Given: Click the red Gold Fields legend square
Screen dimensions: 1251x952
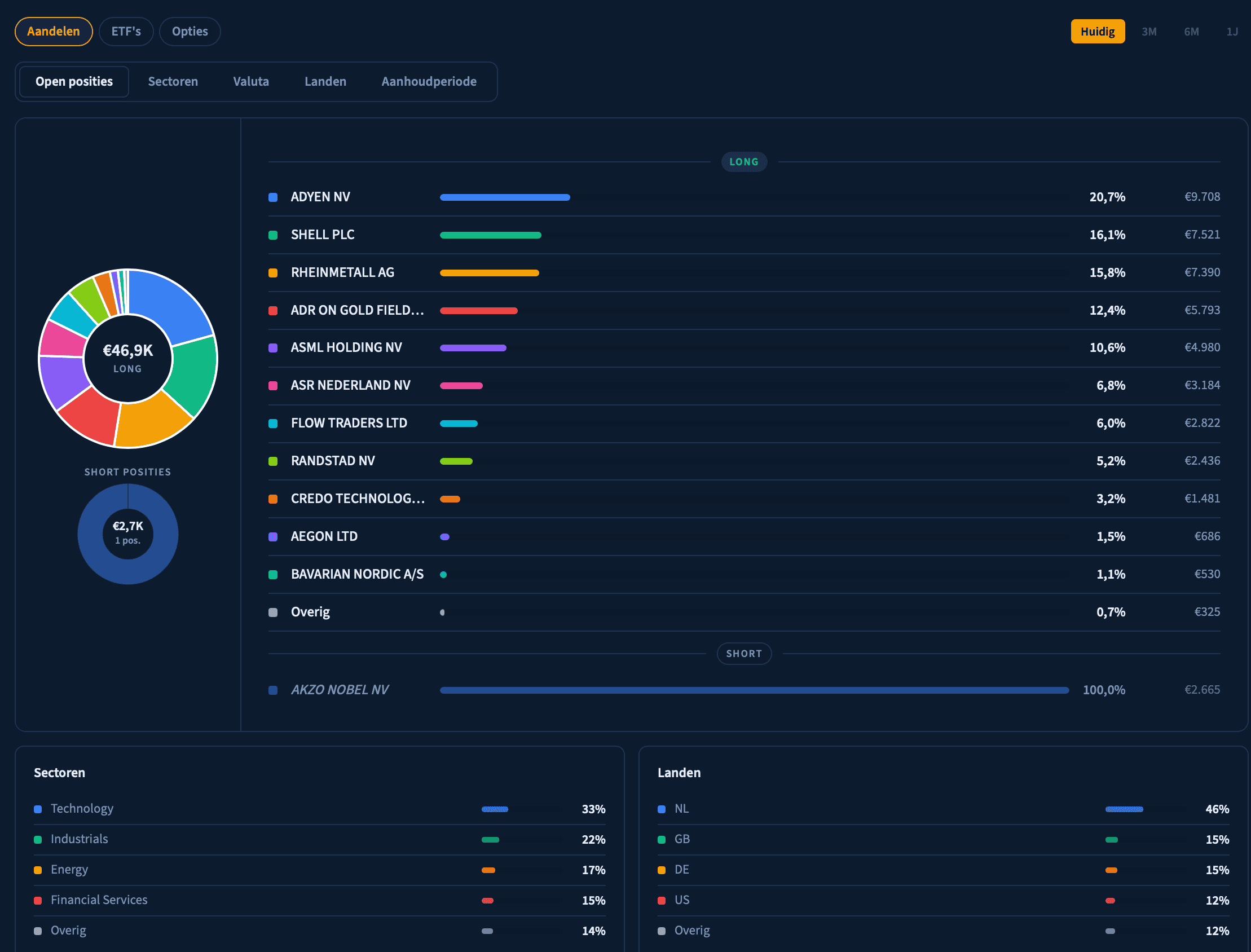Looking at the screenshot, I should click(x=273, y=311).
